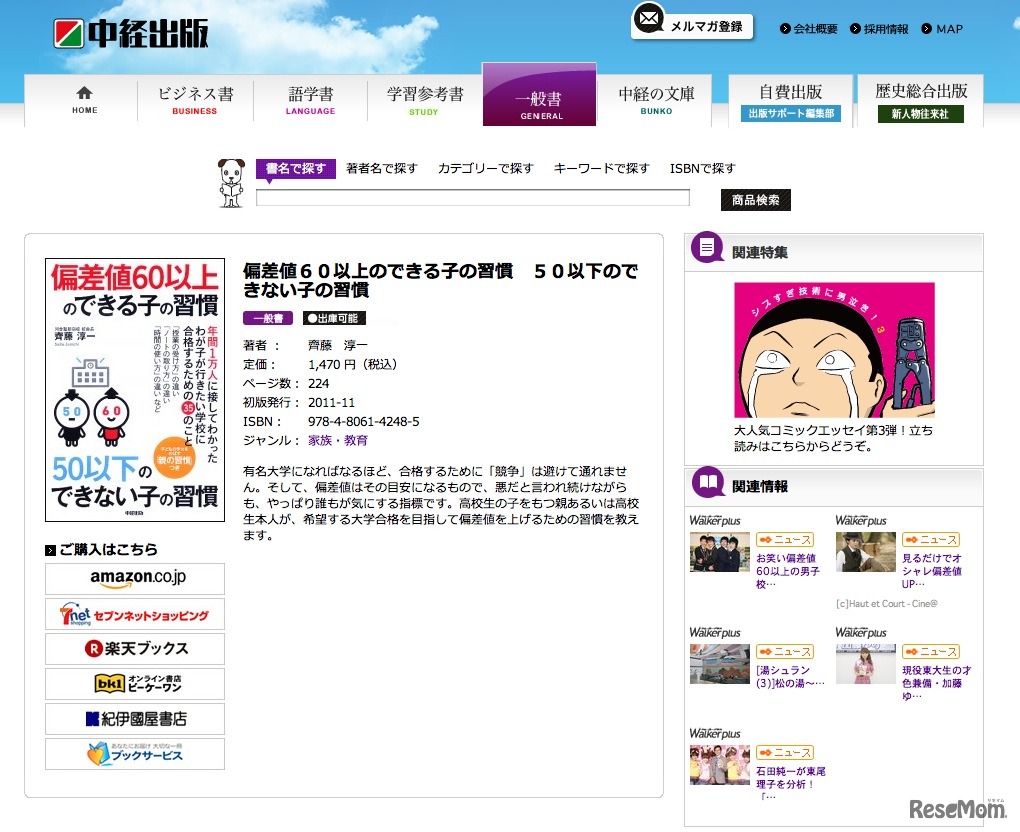Screen dimensions: 1020x832
Task: Select the カテゴリーで探す search mode
Action: tap(485, 168)
